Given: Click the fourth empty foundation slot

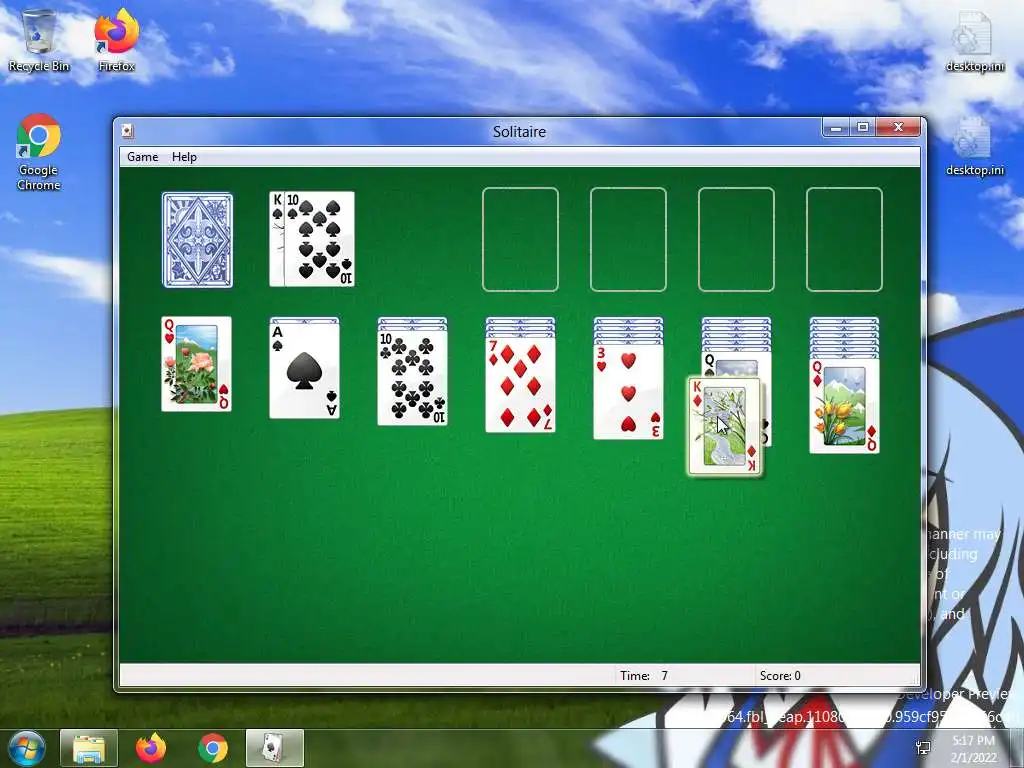Looking at the screenshot, I should point(844,239).
